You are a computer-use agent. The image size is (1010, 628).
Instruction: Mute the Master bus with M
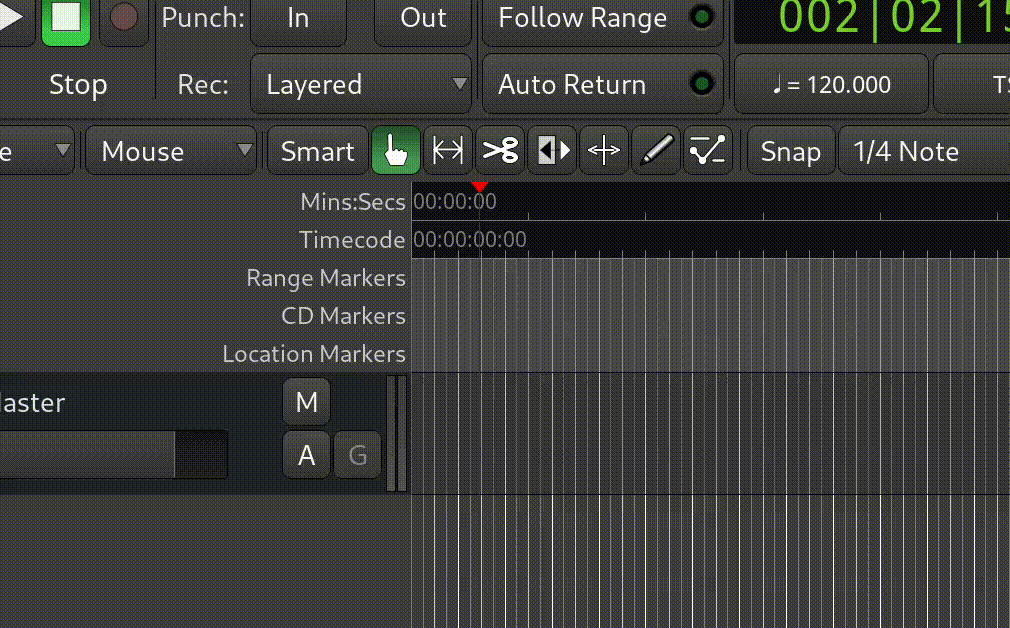coord(307,403)
